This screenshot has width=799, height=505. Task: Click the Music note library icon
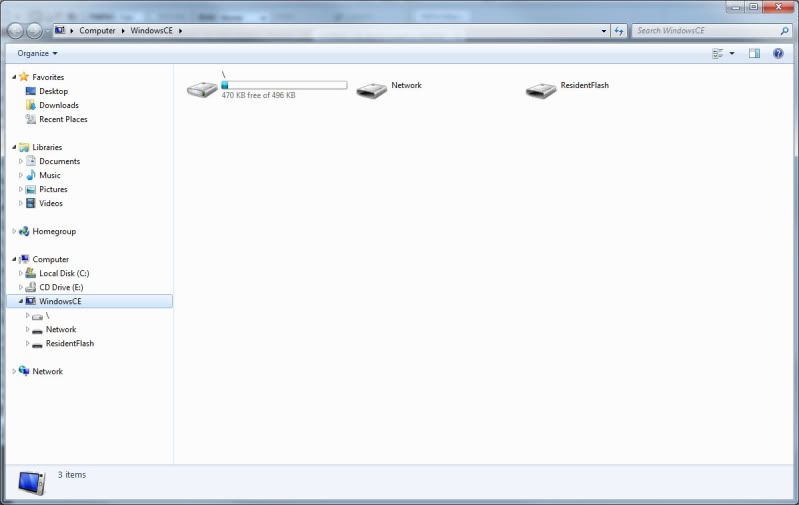point(31,175)
